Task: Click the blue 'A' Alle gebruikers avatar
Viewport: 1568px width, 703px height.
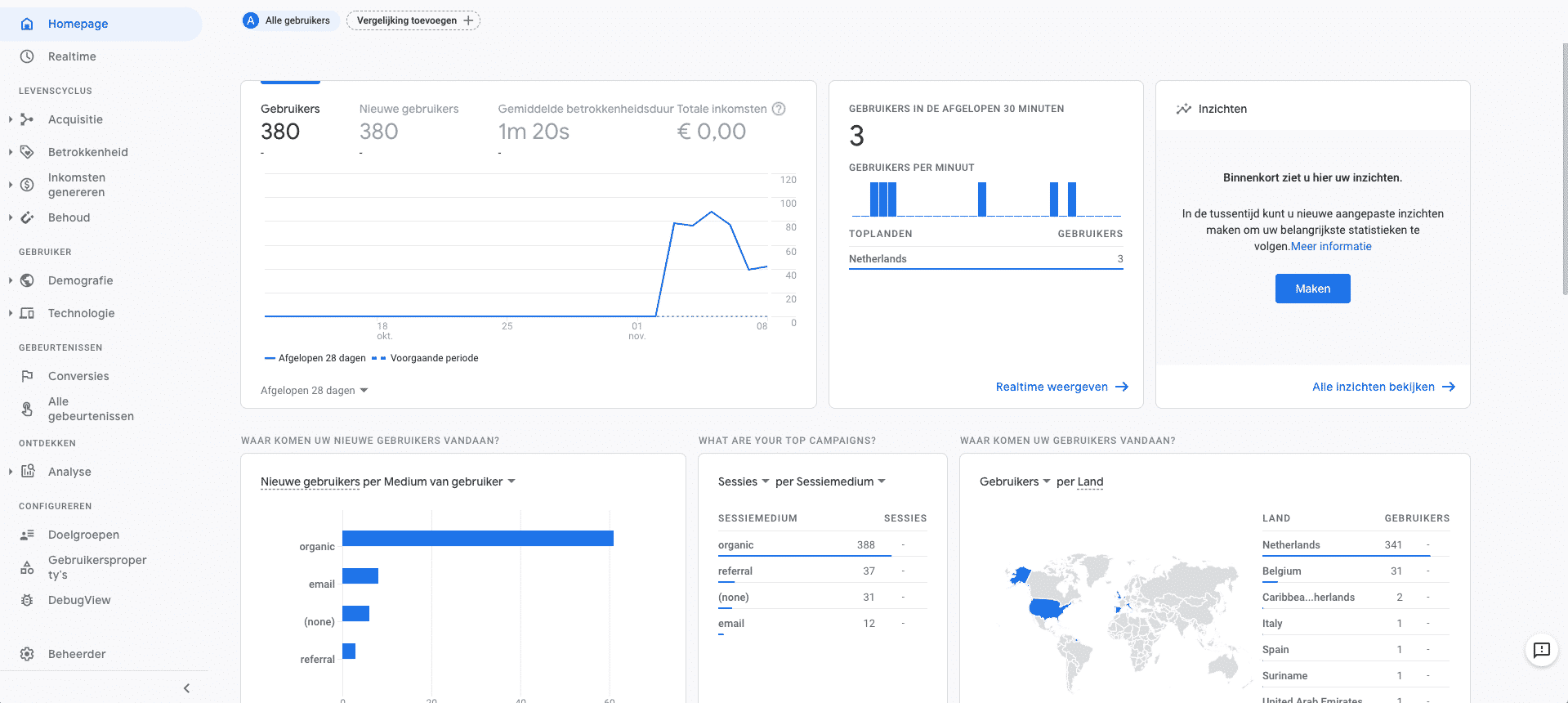Action: click(251, 20)
